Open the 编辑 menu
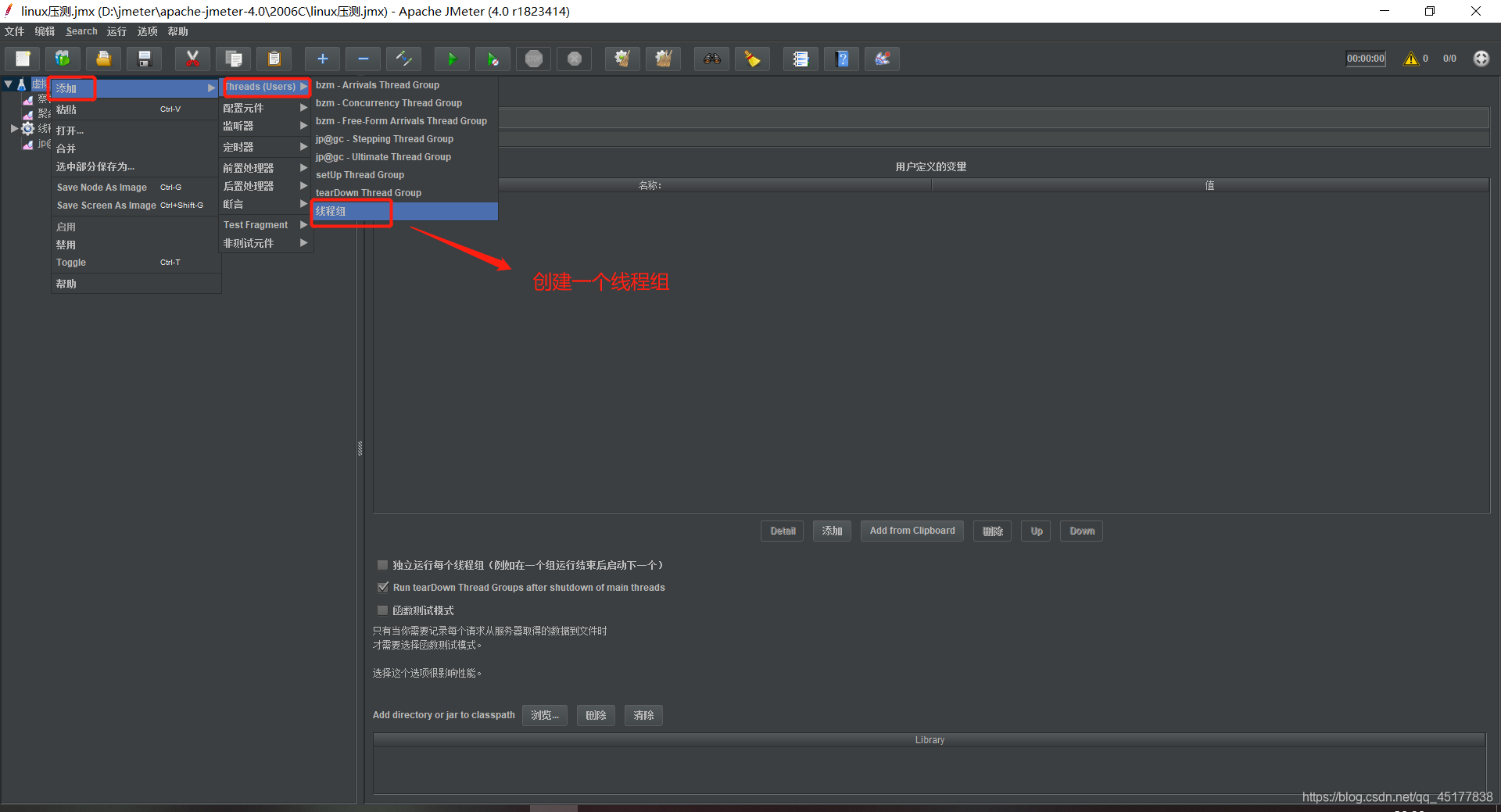 [x=45, y=31]
